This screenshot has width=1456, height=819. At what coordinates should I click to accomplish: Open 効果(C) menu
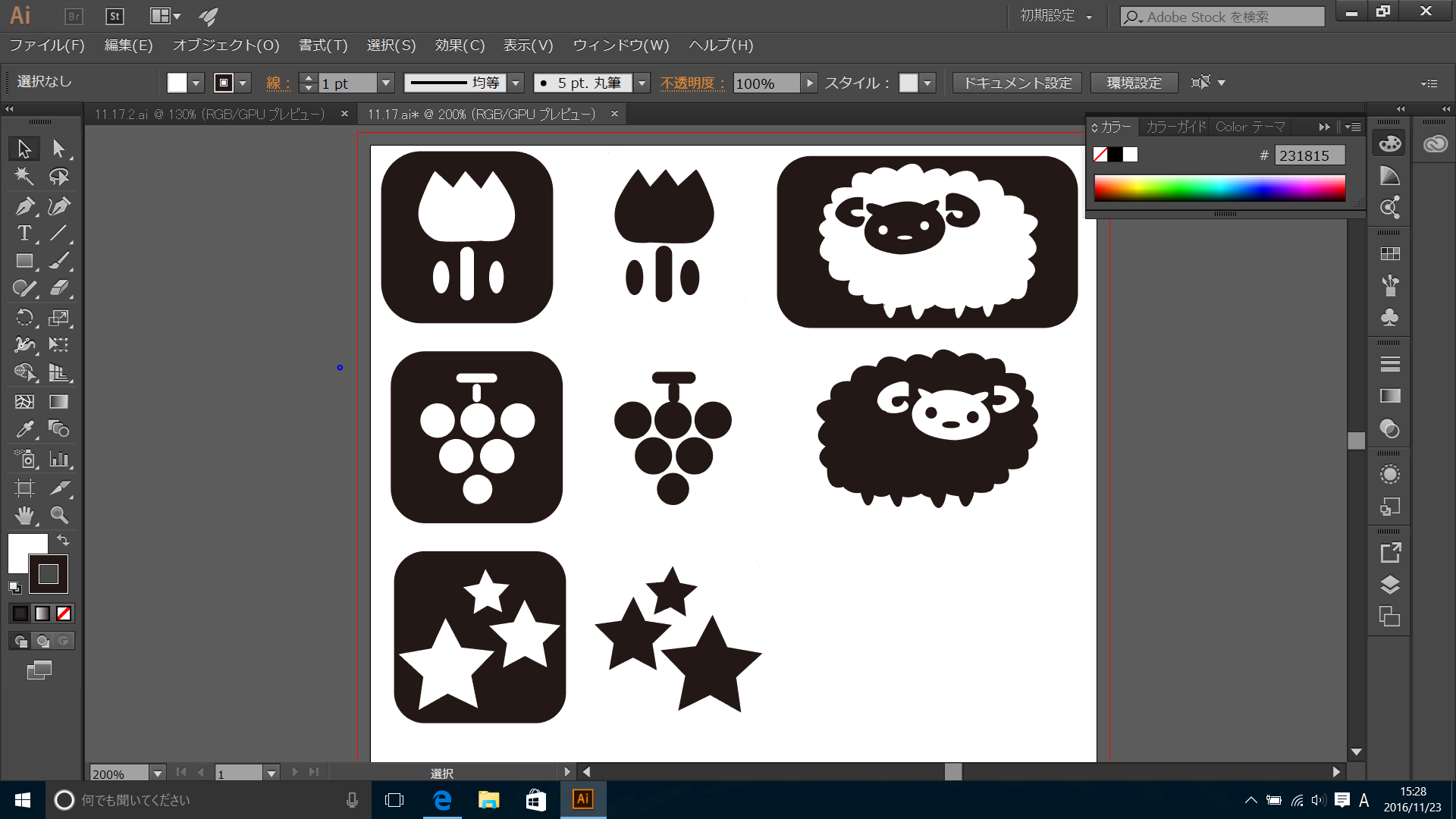pyautogui.click(x=460, y=45)
